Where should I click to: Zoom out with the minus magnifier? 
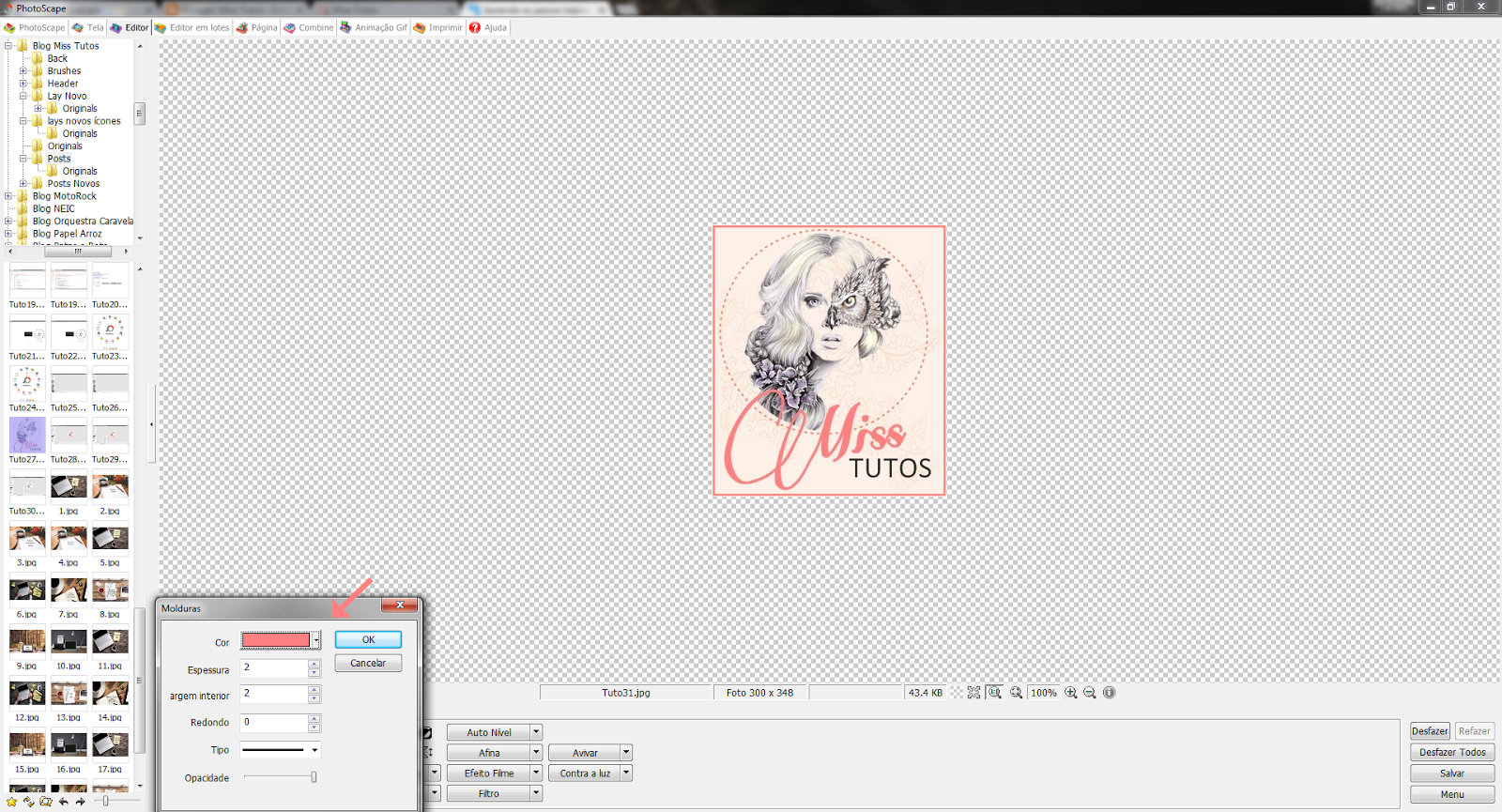[1090, 693]
